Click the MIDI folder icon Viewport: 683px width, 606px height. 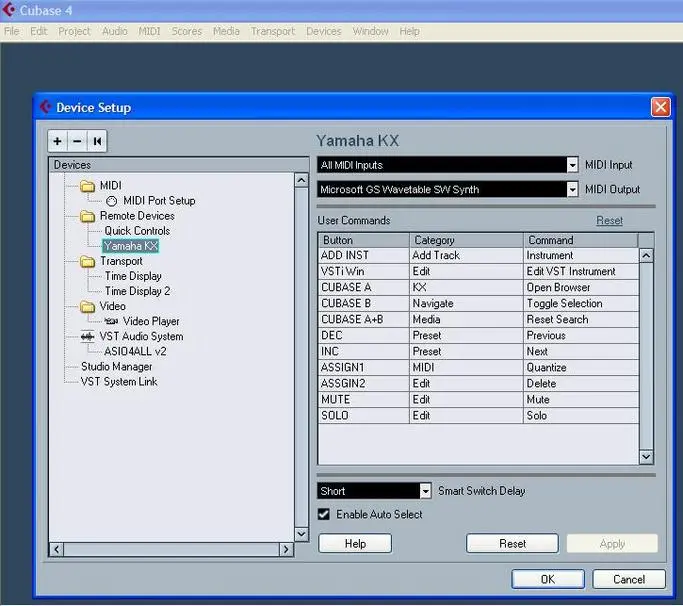click(88, 186)
